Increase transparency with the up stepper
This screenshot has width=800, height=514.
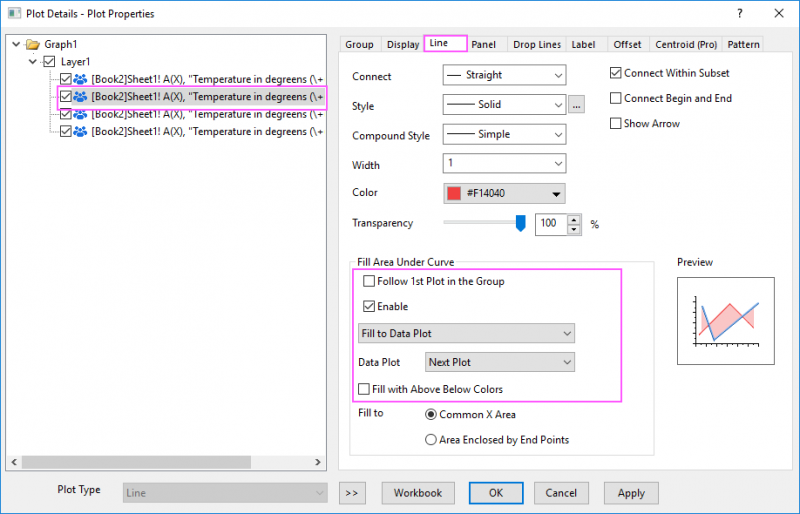[574, 220]
